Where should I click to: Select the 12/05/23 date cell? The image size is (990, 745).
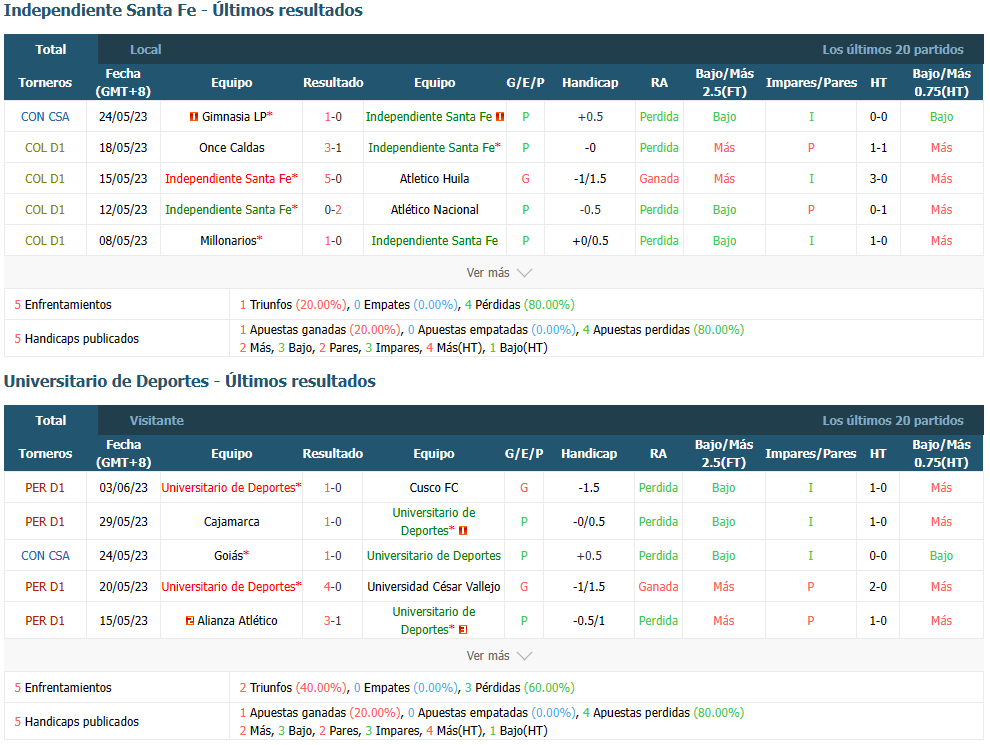click(x=123, y=210)
